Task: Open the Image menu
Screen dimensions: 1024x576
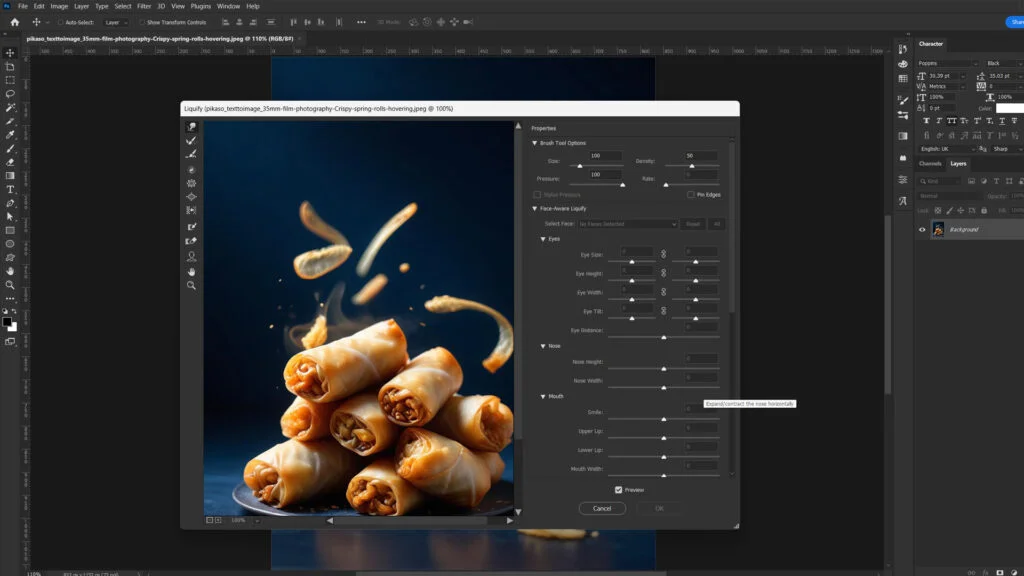Action: point(59,6)
